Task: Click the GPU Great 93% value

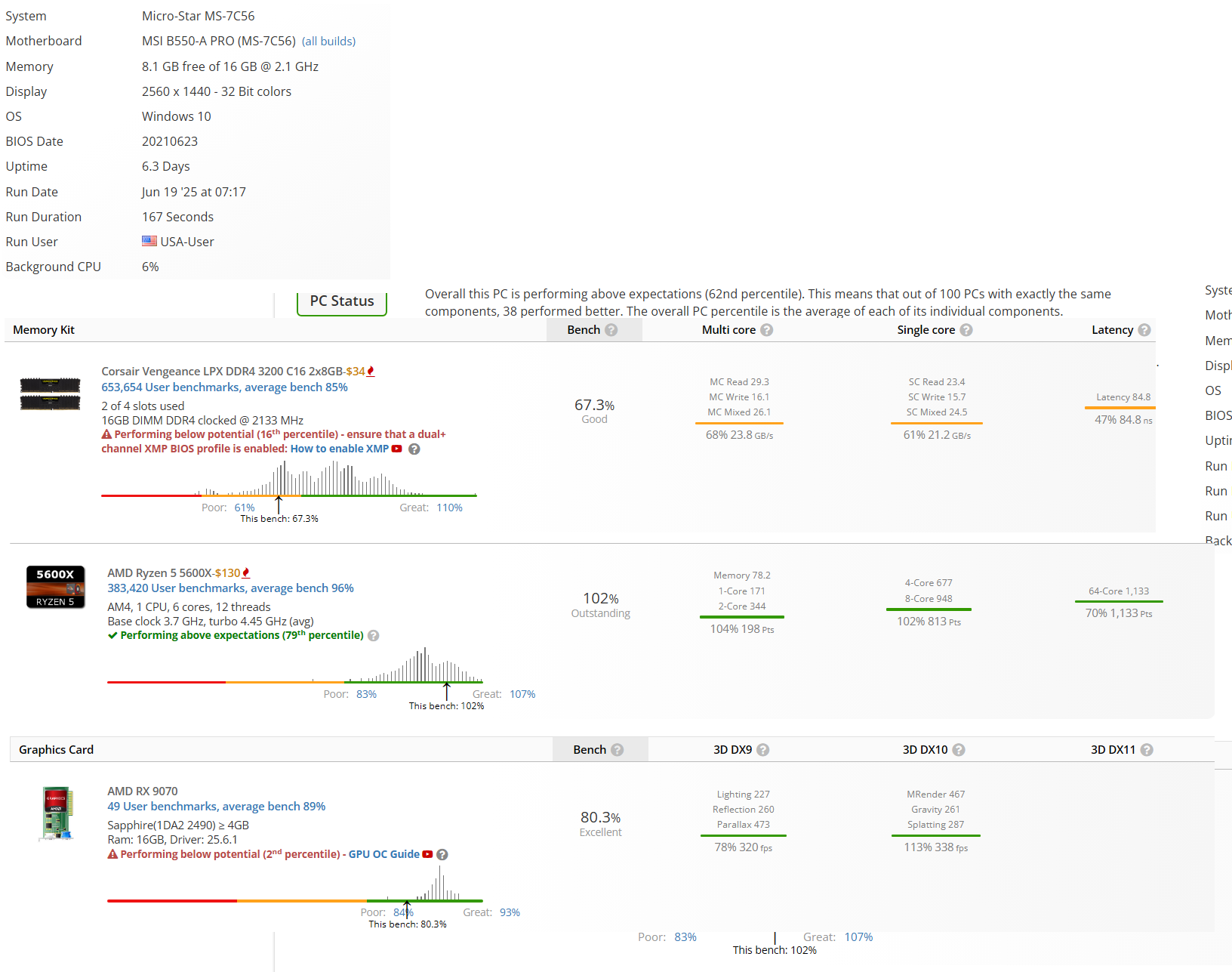Action: [x=510, y=912]
